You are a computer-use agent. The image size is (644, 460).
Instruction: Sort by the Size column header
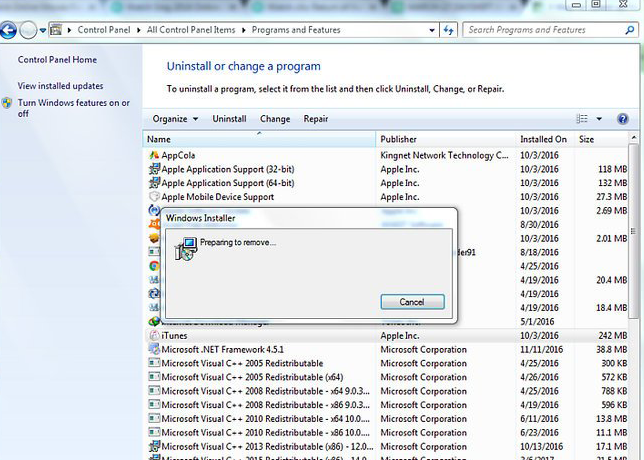tap(601, 139)
